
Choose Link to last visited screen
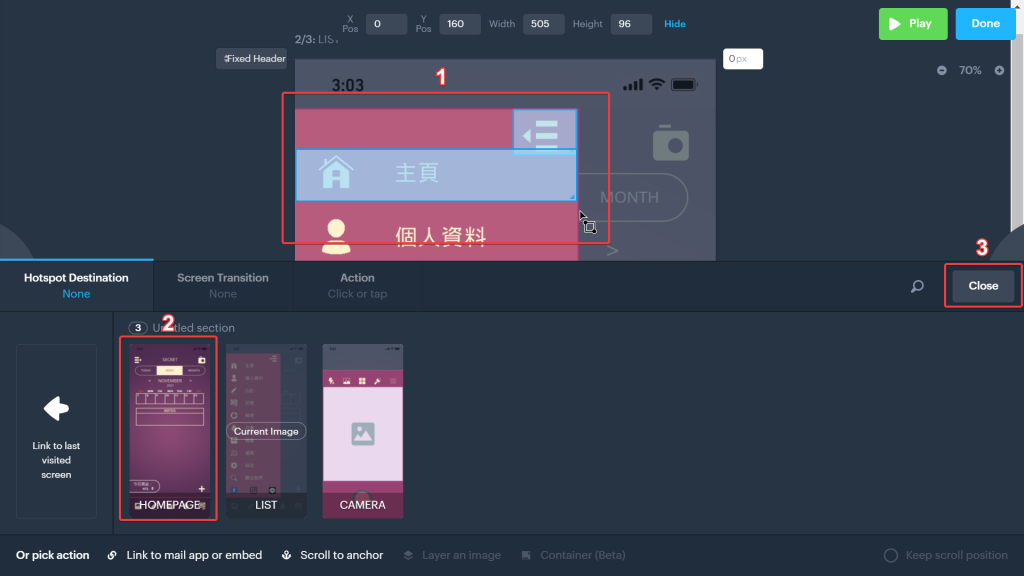click(56, 431)
